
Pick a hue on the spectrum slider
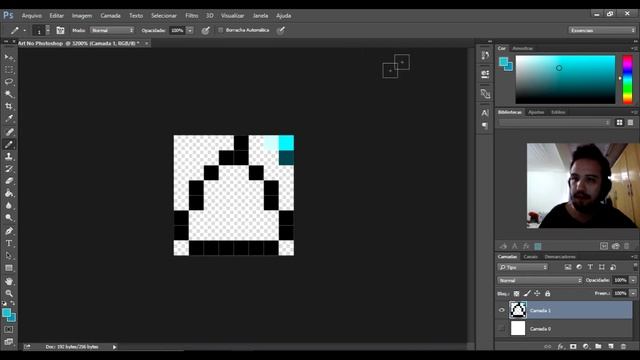pyautogui.click(x=627, y=80)
